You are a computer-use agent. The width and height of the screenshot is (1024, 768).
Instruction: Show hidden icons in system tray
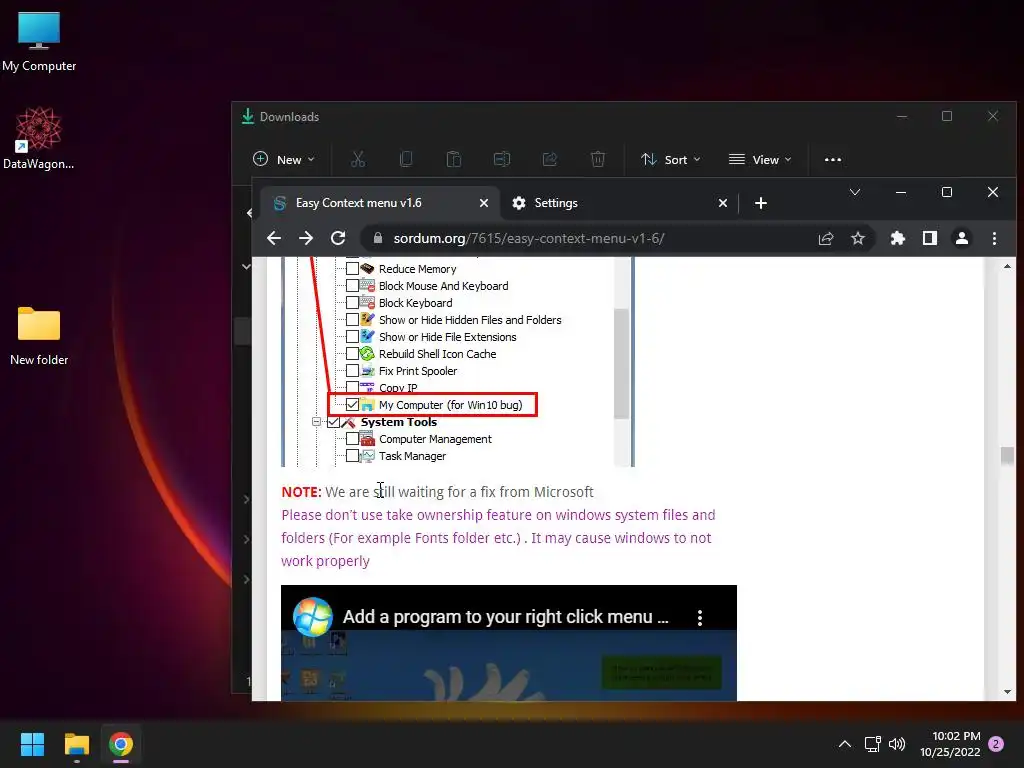pos(844,744)
